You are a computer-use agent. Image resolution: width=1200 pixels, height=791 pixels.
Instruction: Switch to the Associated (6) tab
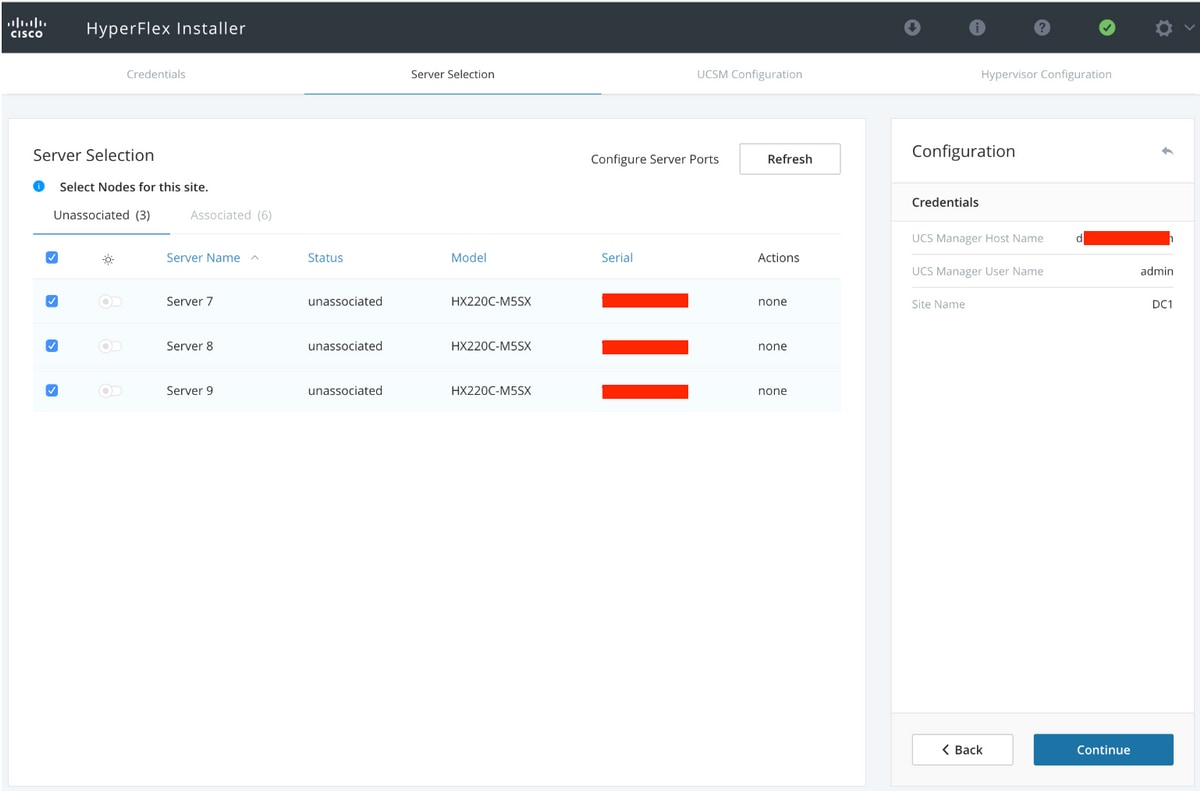[x=231, y=215]
